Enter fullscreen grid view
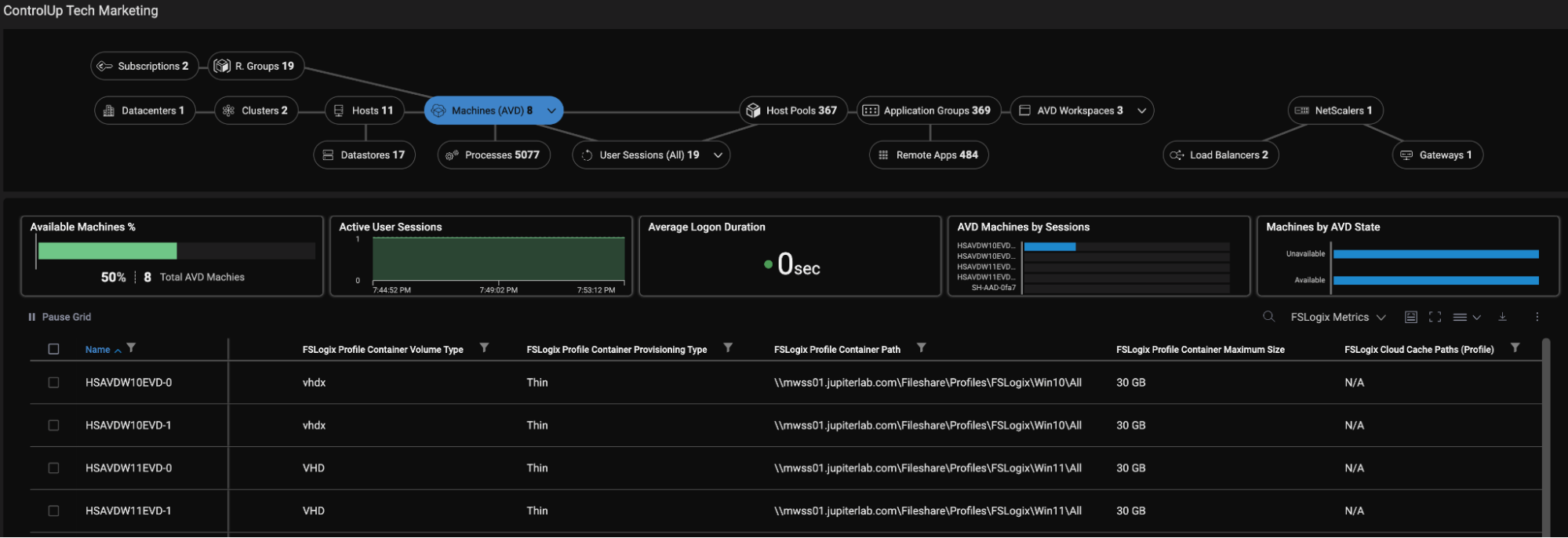 (1435, 317)
